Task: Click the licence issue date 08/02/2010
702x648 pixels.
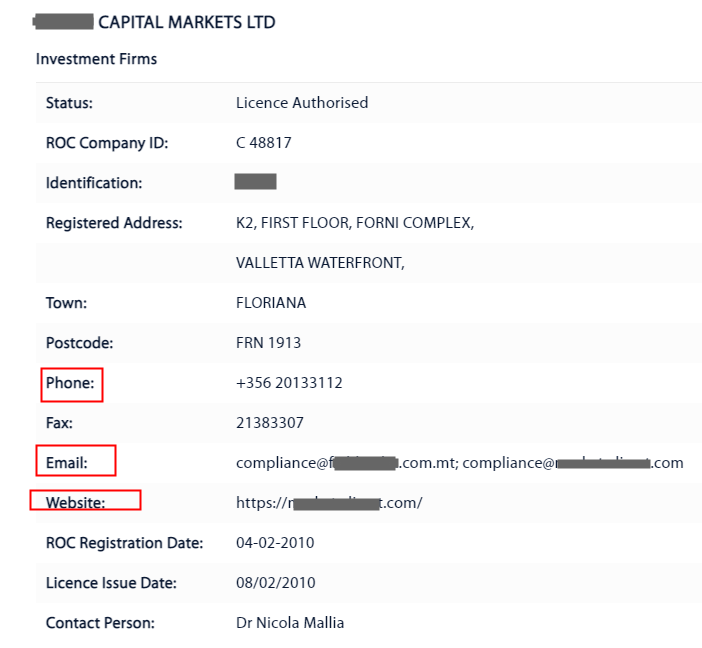Action: click(x=275, y=583)
